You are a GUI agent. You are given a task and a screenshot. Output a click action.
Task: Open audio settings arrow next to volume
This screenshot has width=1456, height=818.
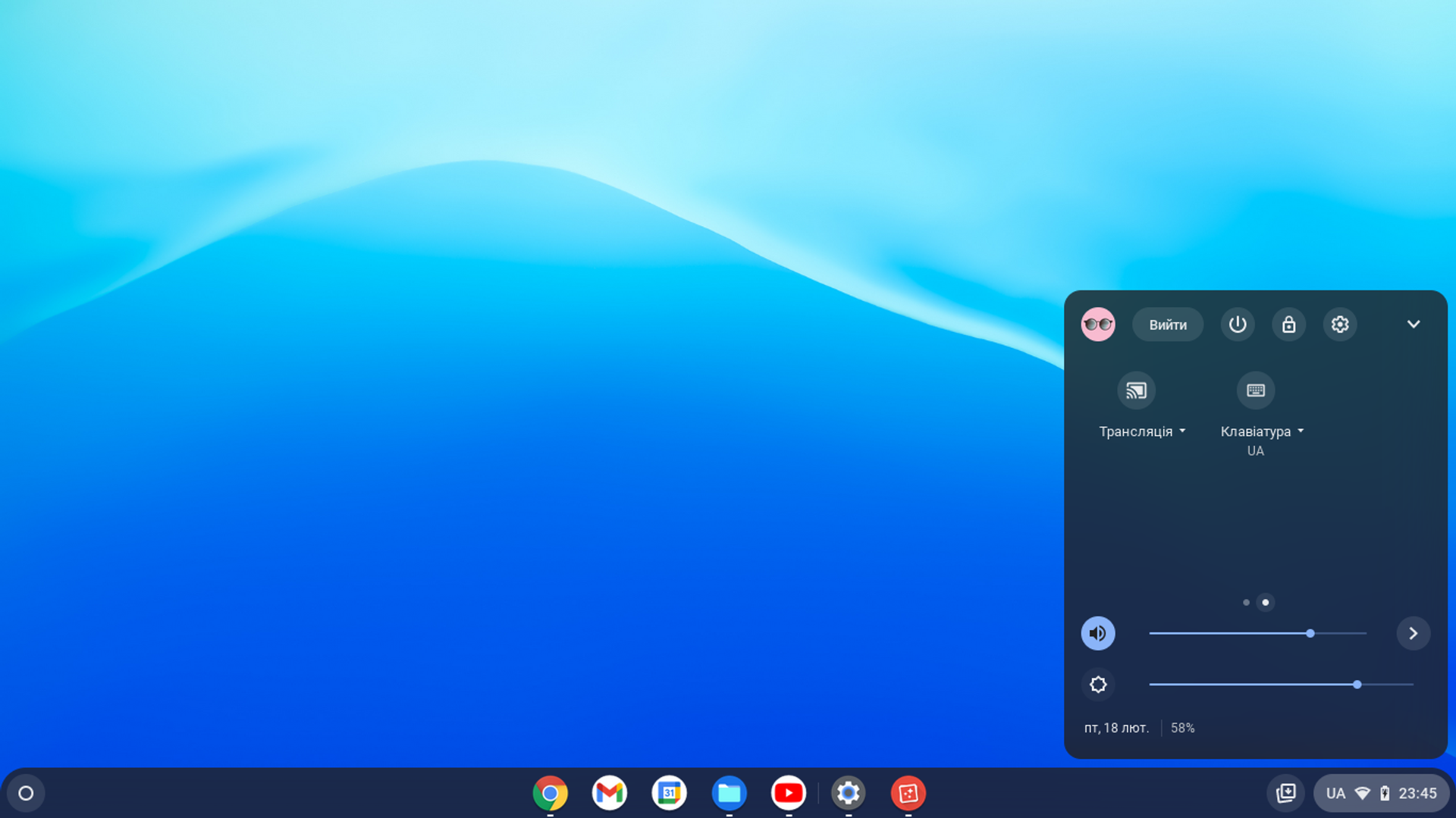pos(1414,633)
